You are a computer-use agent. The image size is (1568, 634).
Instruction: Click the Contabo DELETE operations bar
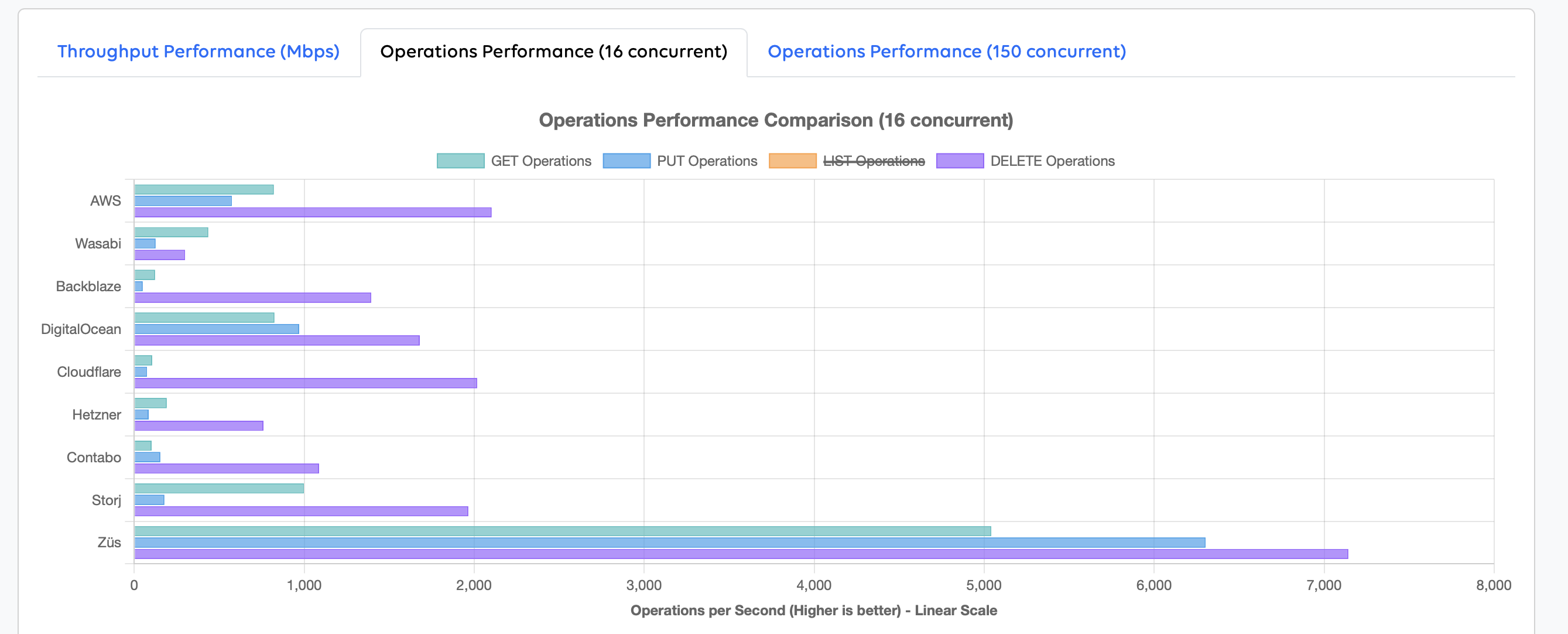(x=226, y=468)
